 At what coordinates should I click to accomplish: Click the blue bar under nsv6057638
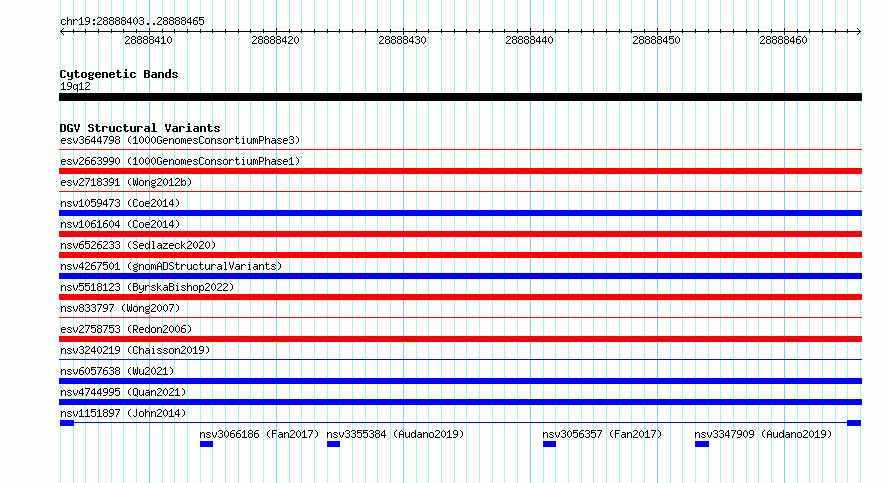pos(460,381)
